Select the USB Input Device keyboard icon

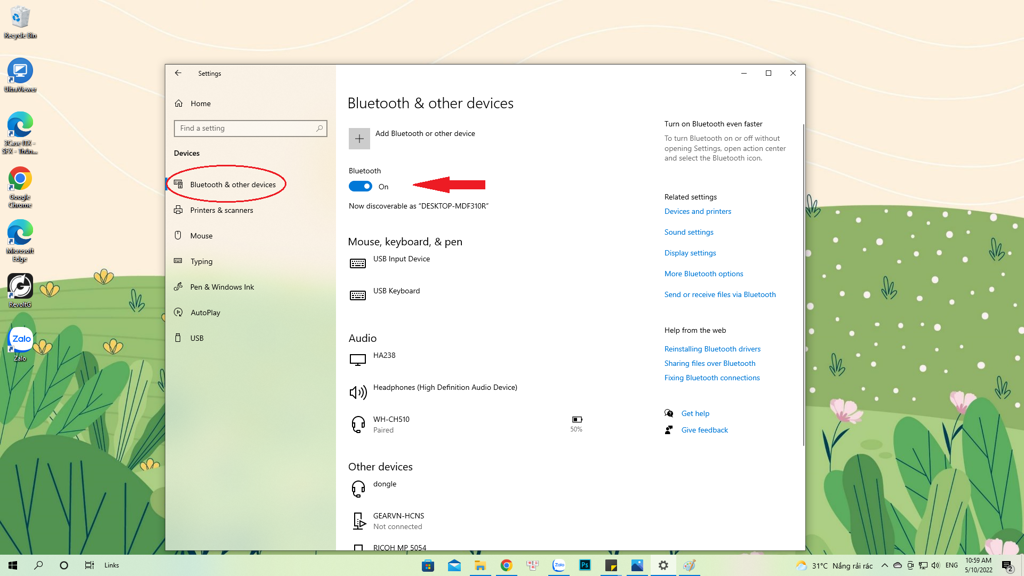click(358, 263)
